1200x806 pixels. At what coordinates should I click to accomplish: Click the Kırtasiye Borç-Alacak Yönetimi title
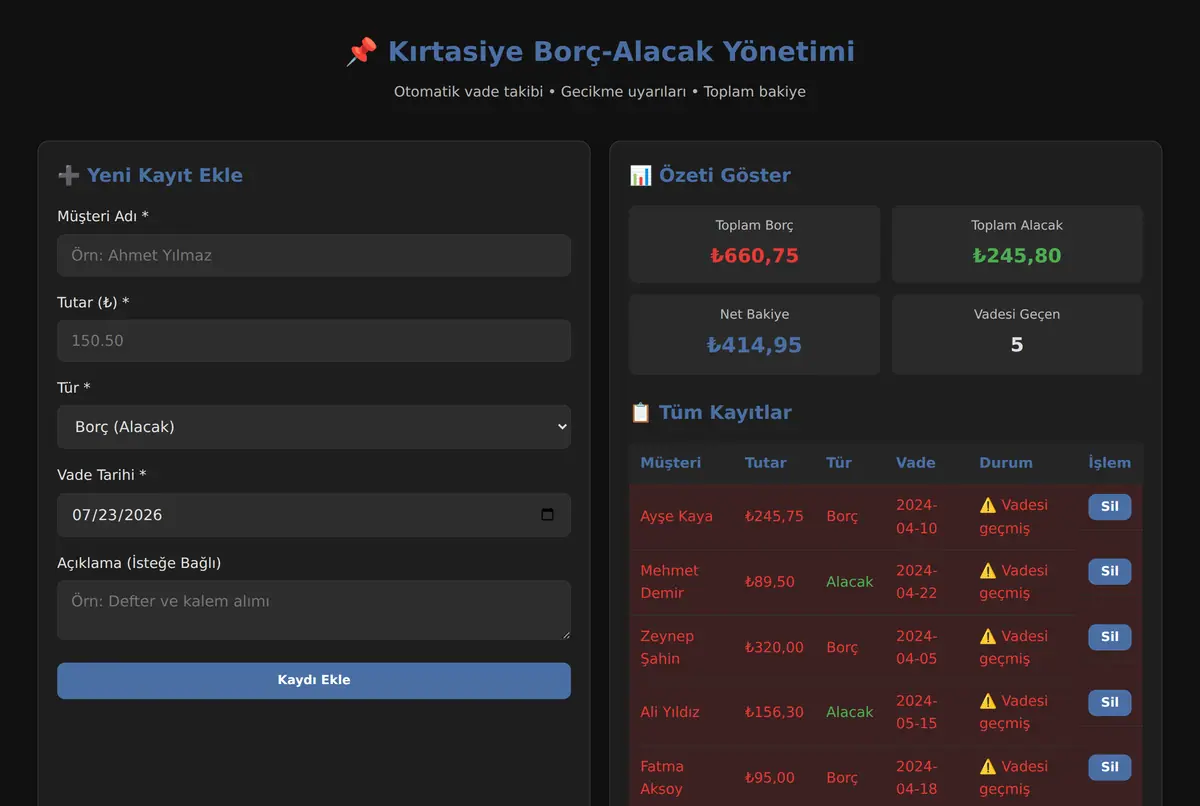point(621,52)
